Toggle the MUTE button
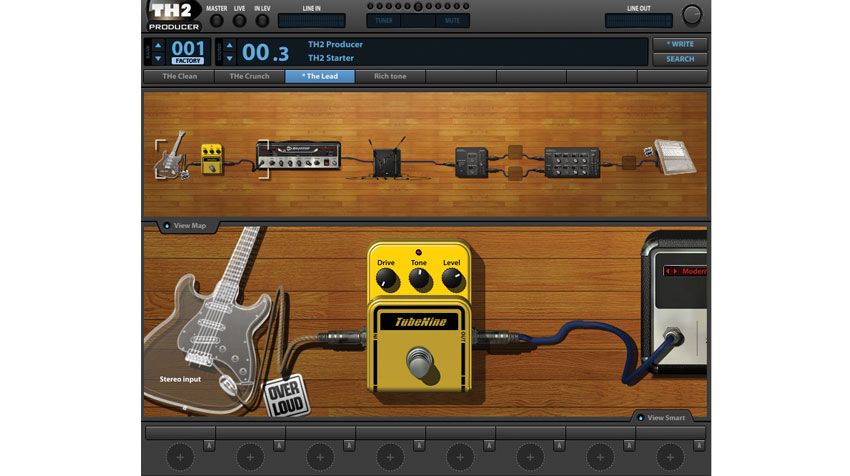The width and height of the screenshot is (850, 476). [452, 21]
